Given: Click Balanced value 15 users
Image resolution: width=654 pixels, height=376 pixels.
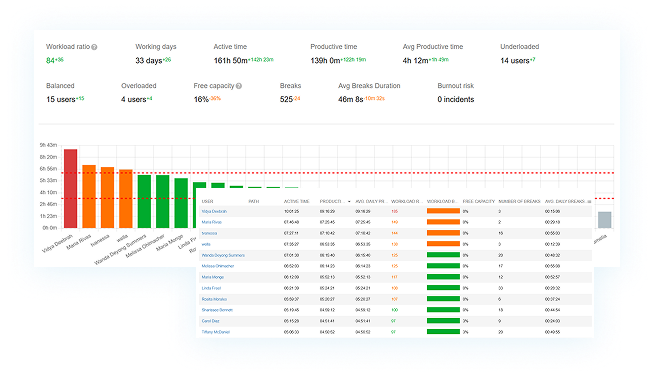Looking at the screenshot, I should [60, 100].
